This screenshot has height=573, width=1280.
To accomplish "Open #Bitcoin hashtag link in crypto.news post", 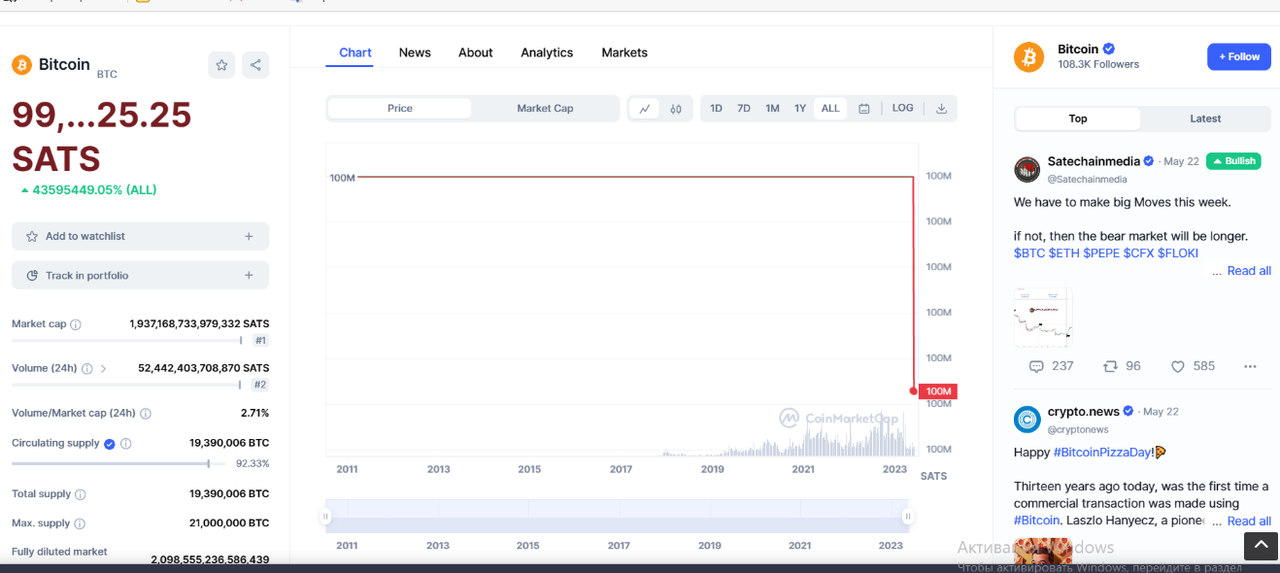I will click(x=1036, y=521).
